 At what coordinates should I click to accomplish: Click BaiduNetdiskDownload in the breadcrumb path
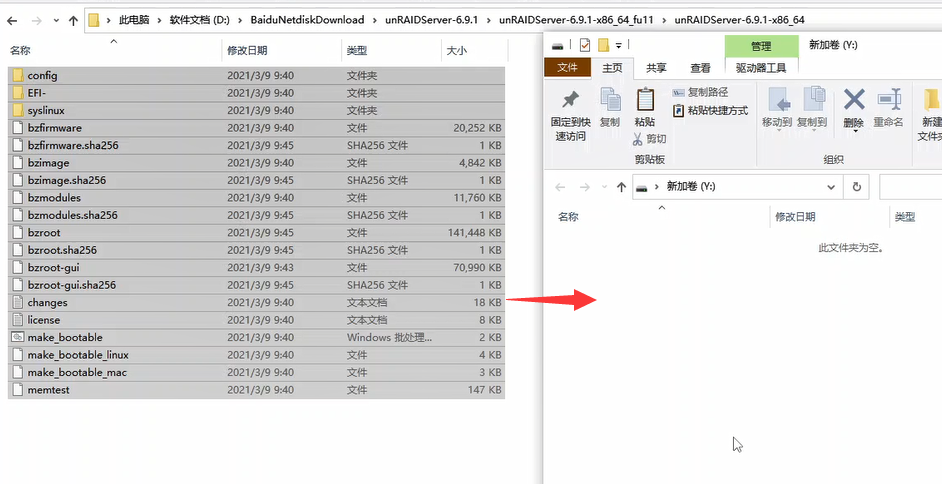(308, 20)
